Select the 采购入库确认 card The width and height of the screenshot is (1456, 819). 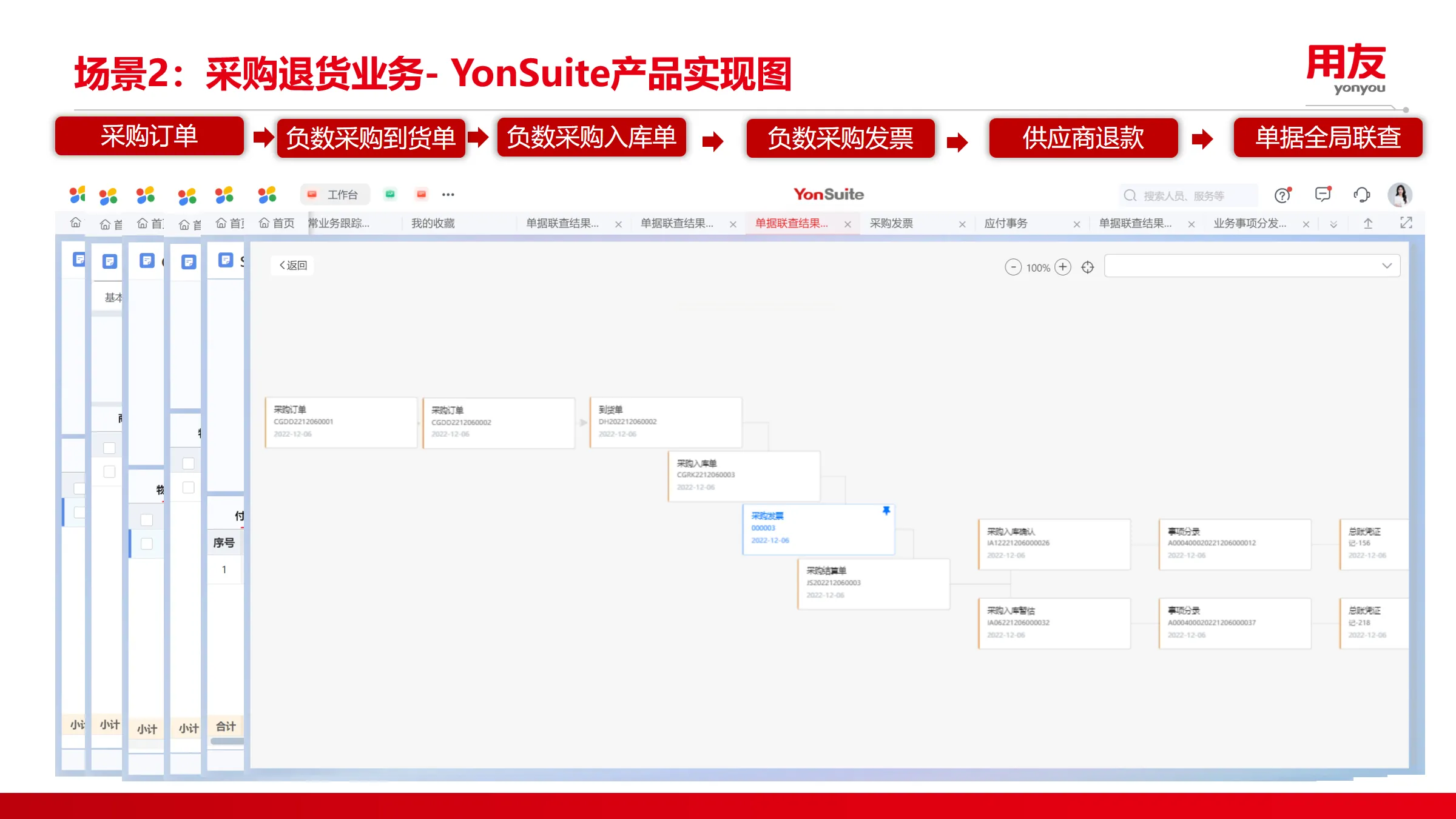(x=1054, y=544)
